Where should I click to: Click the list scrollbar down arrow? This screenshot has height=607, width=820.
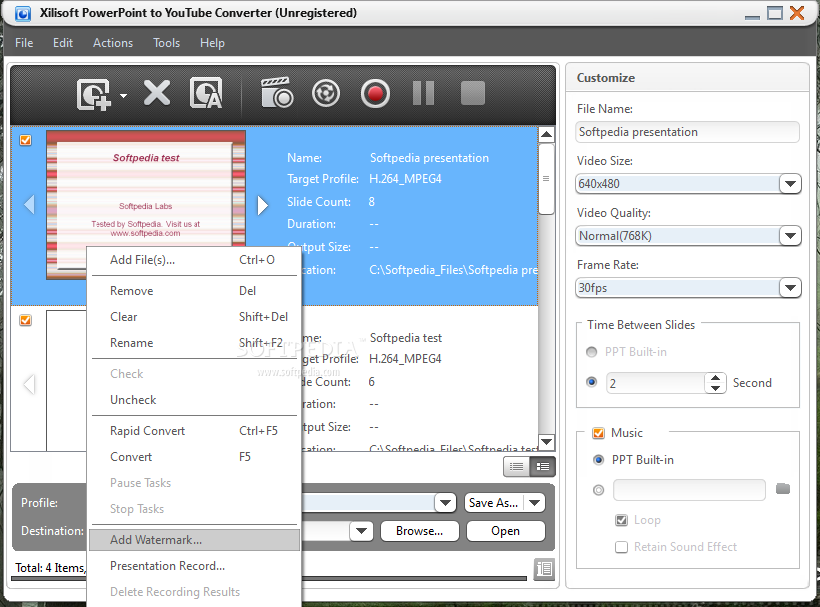coord(546,442)
